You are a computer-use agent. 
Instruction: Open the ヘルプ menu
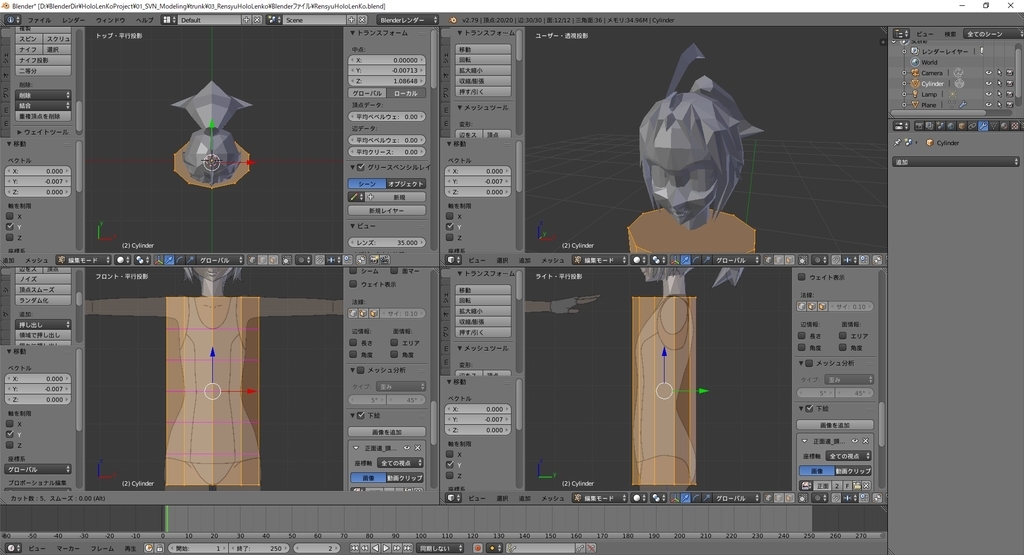144,20
